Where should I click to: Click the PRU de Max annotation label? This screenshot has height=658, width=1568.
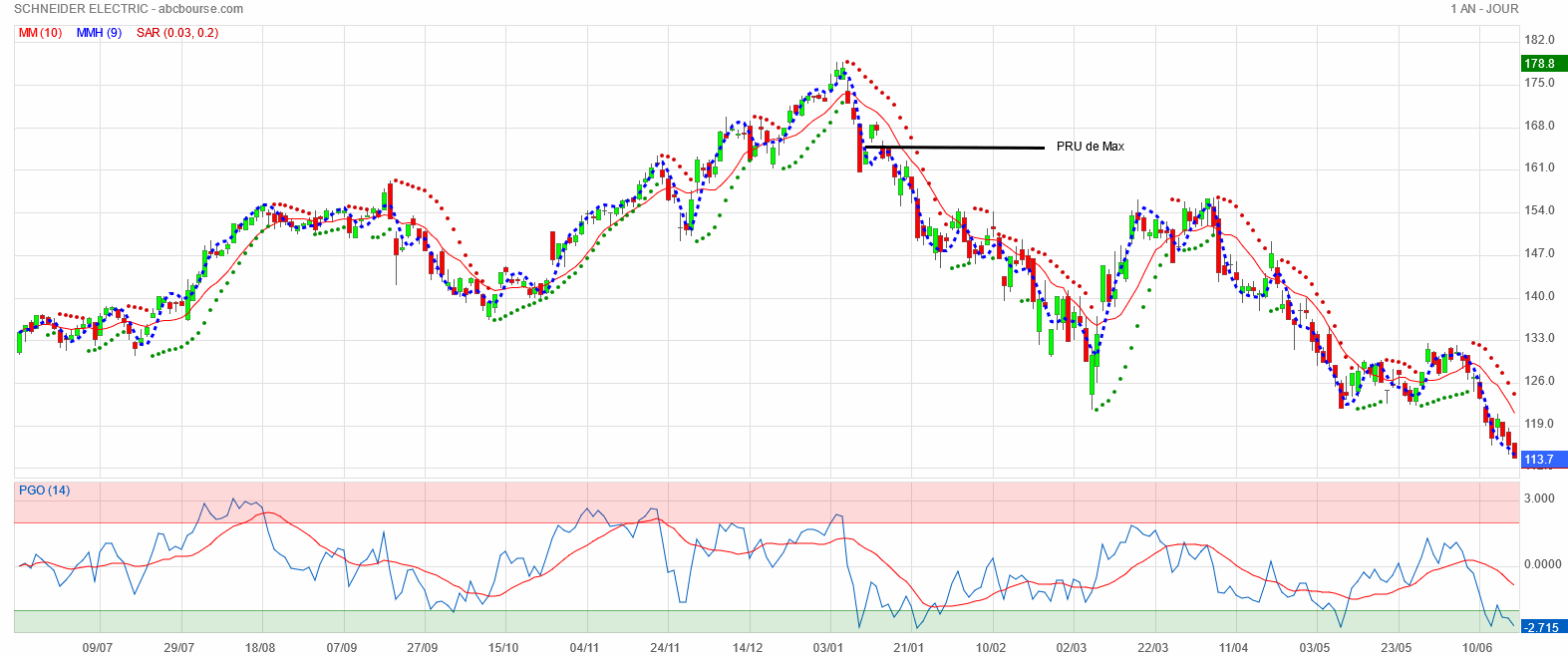tap(1091, 147)
